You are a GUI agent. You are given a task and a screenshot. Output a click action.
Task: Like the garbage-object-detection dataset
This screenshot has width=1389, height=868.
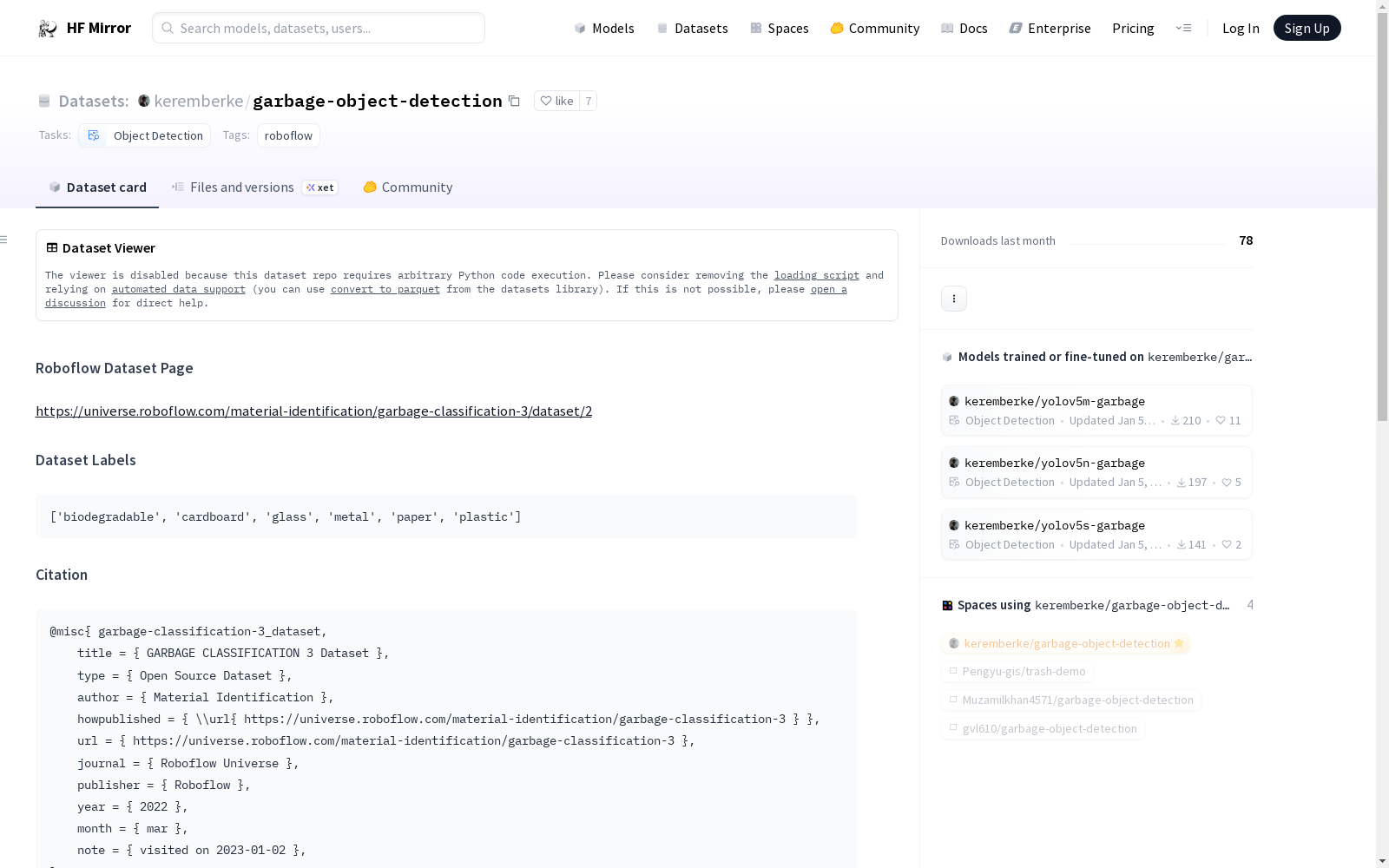[x=556, y=101]
